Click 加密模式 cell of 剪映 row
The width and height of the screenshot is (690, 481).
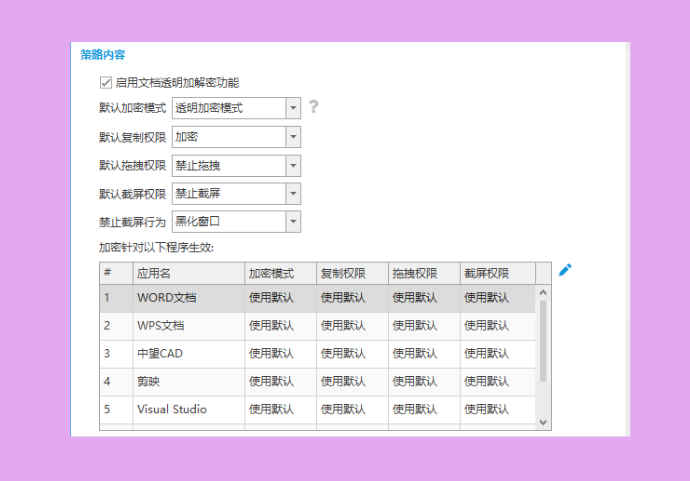pyautogui.click(x=281, y=382)
